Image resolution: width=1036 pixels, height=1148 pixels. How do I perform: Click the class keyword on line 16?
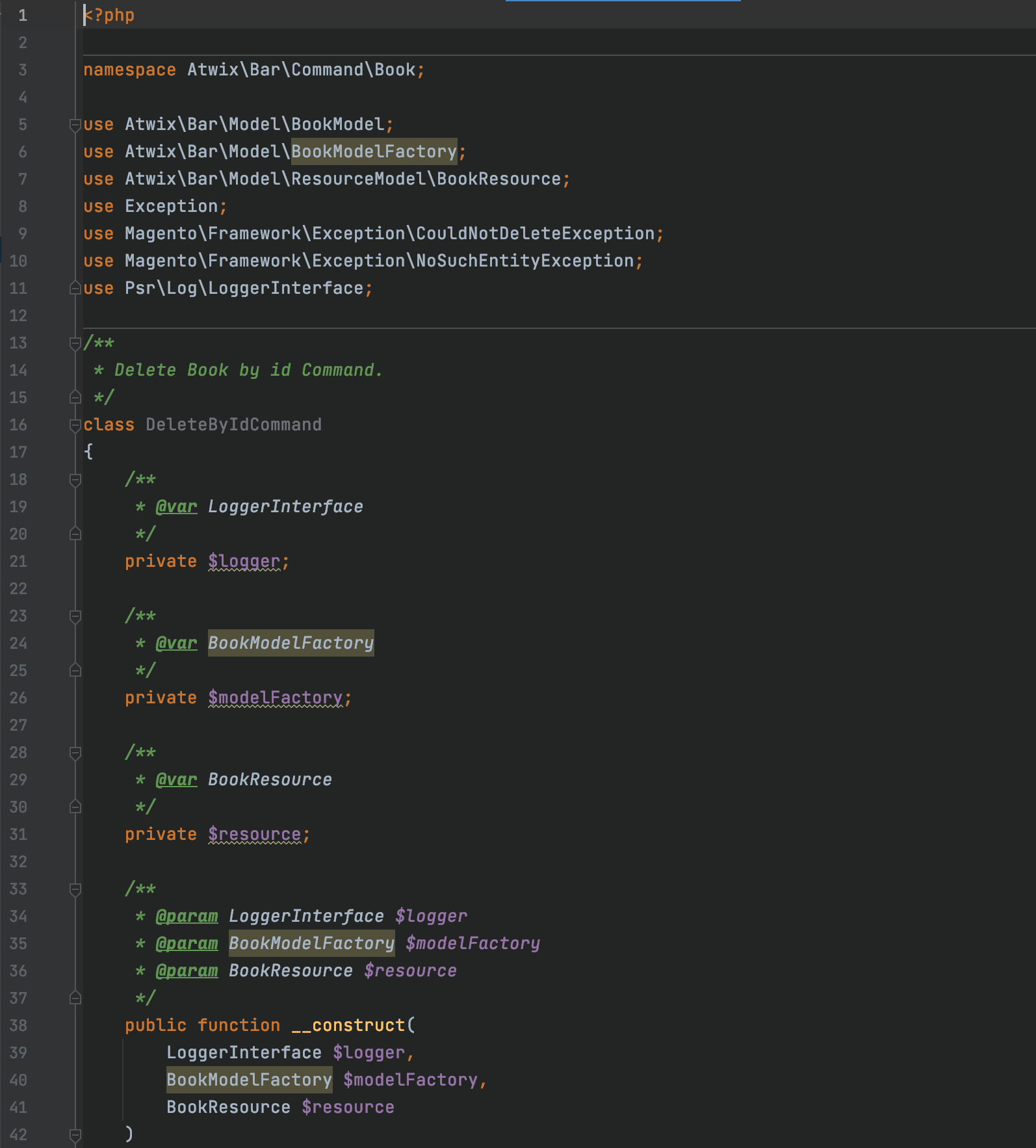(x=109, y=424)
